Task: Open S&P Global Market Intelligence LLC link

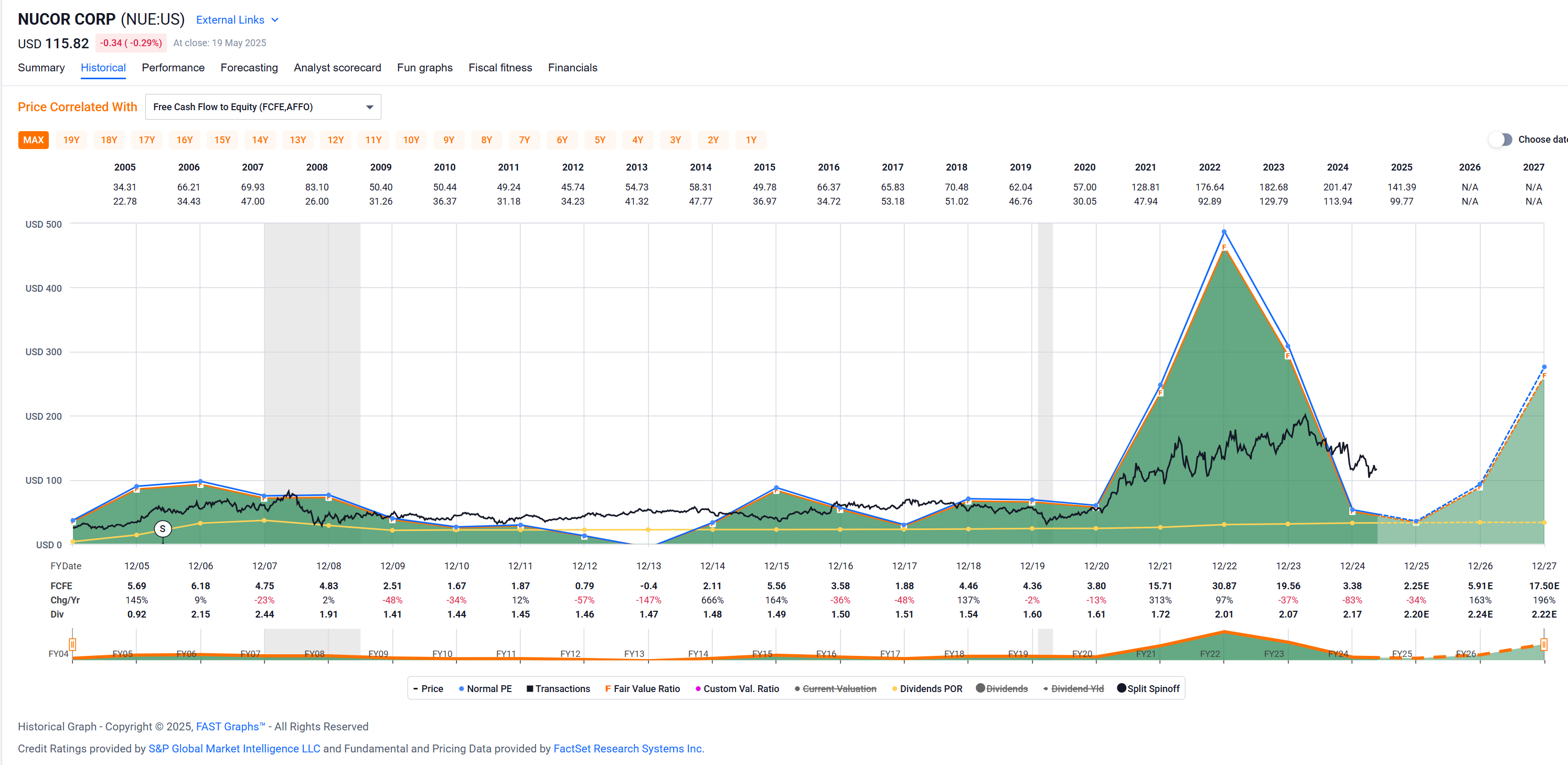Action: pos(234,749)
